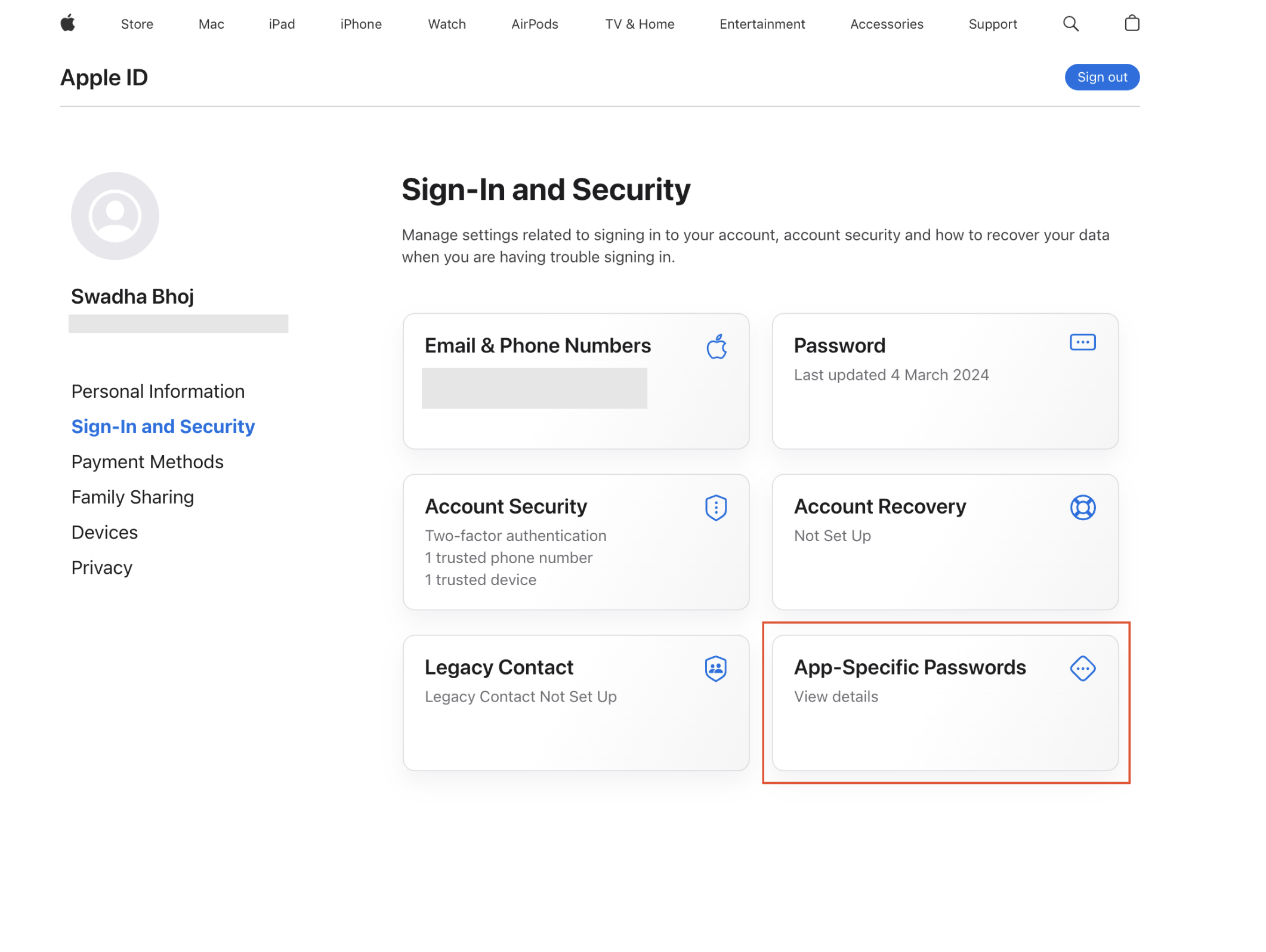The image size is (1266, 952).
Task: Go to Payment Methods
Action: [x=147, y=462]
